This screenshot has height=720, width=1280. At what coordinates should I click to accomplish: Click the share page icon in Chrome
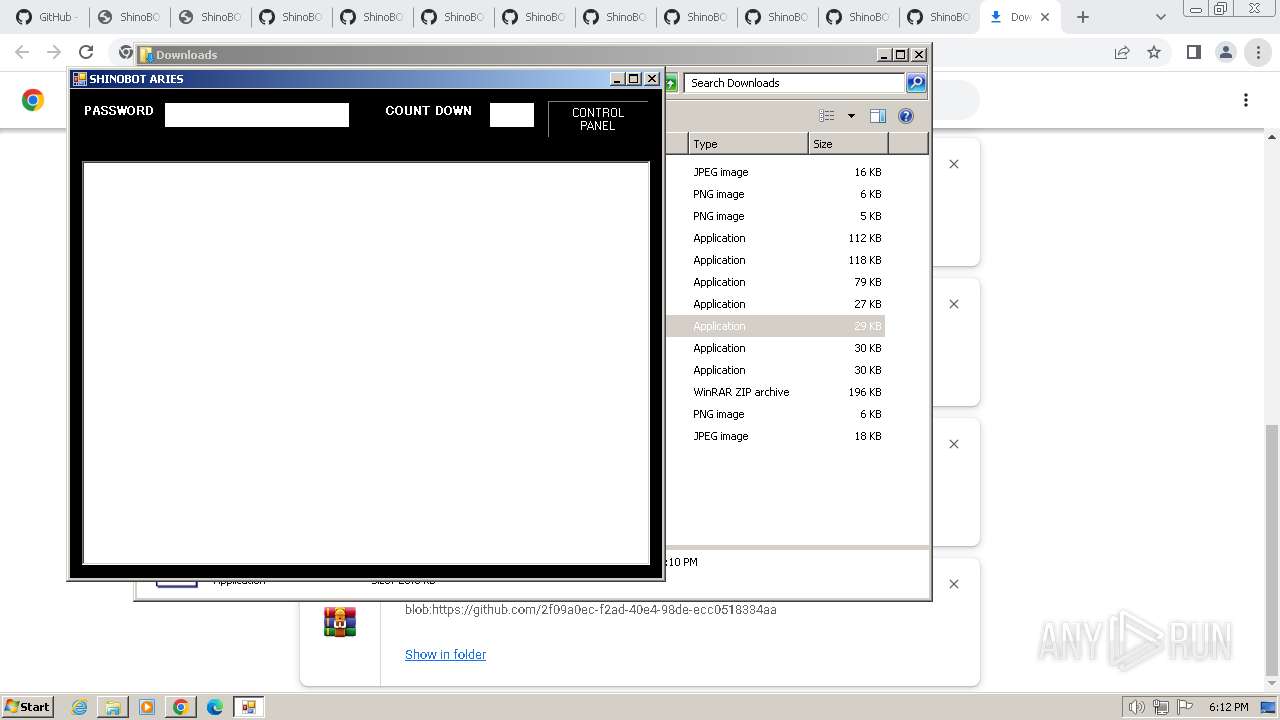(1122, 53)
